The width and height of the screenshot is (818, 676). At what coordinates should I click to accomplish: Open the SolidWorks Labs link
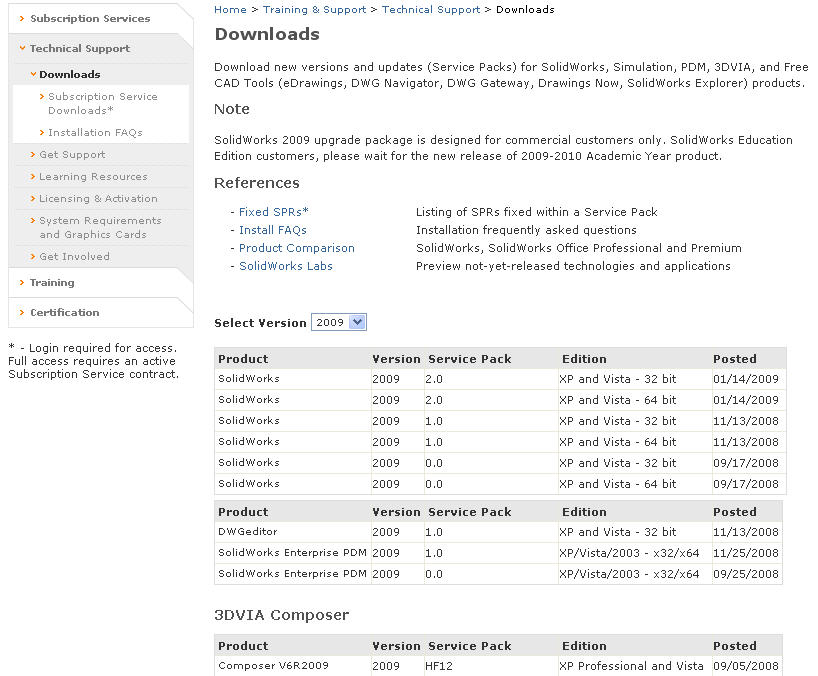(285, 266)
